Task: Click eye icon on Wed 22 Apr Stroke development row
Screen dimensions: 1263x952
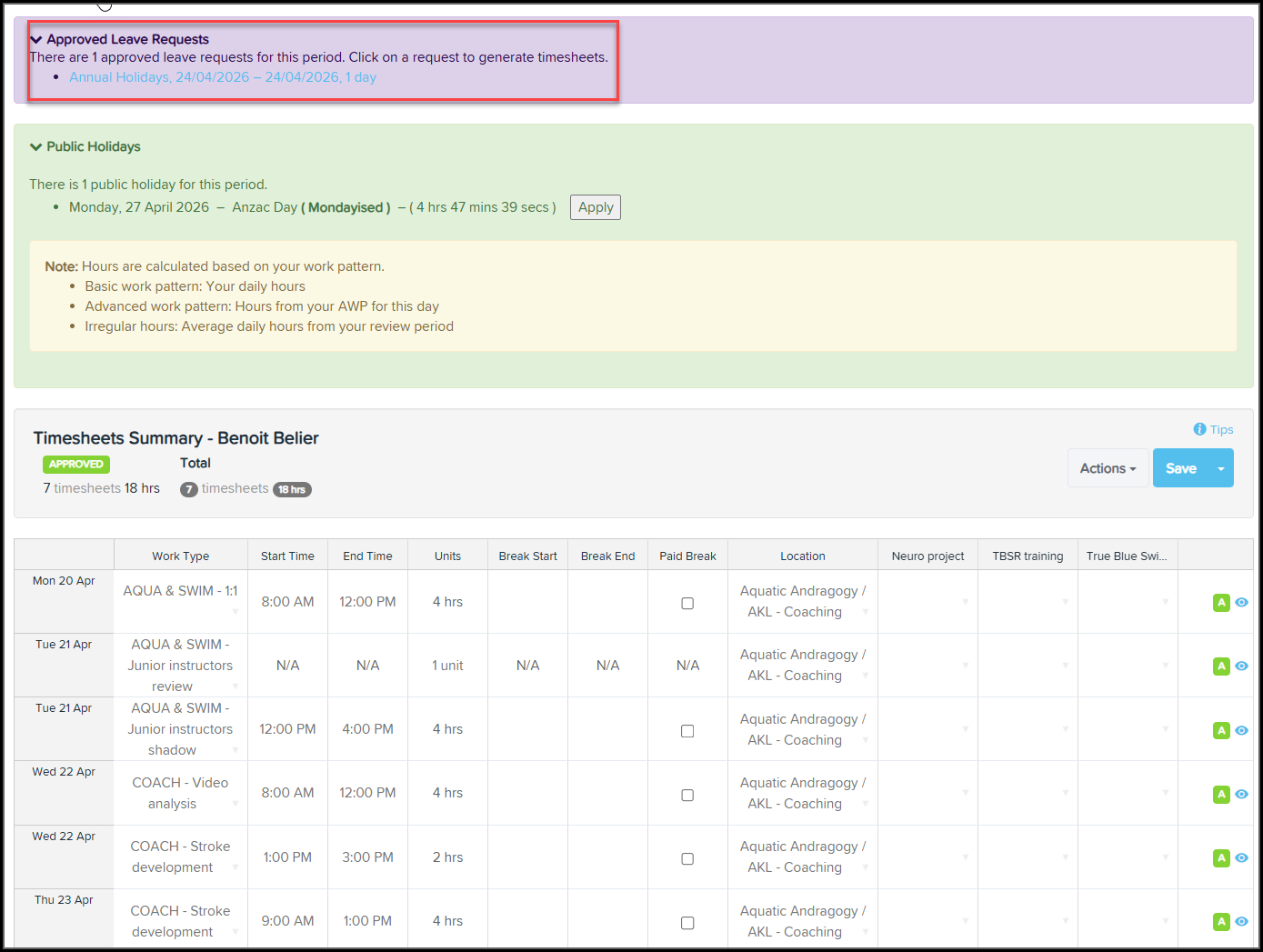Action: click(x=1241, y=857)
